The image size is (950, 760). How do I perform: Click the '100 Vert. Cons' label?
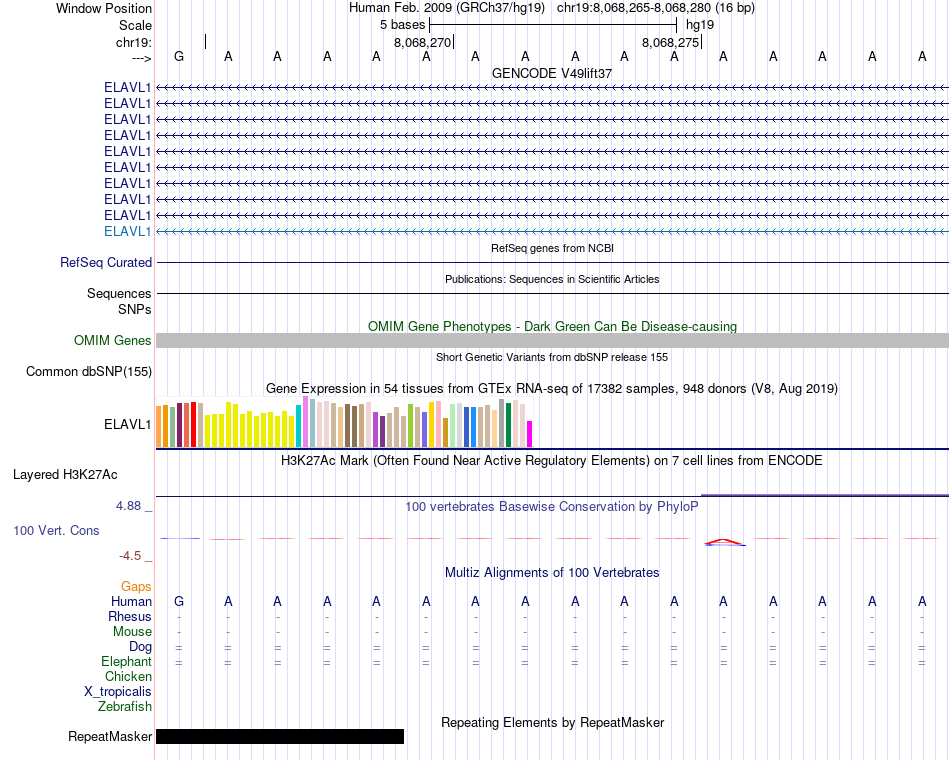[56, 530]
